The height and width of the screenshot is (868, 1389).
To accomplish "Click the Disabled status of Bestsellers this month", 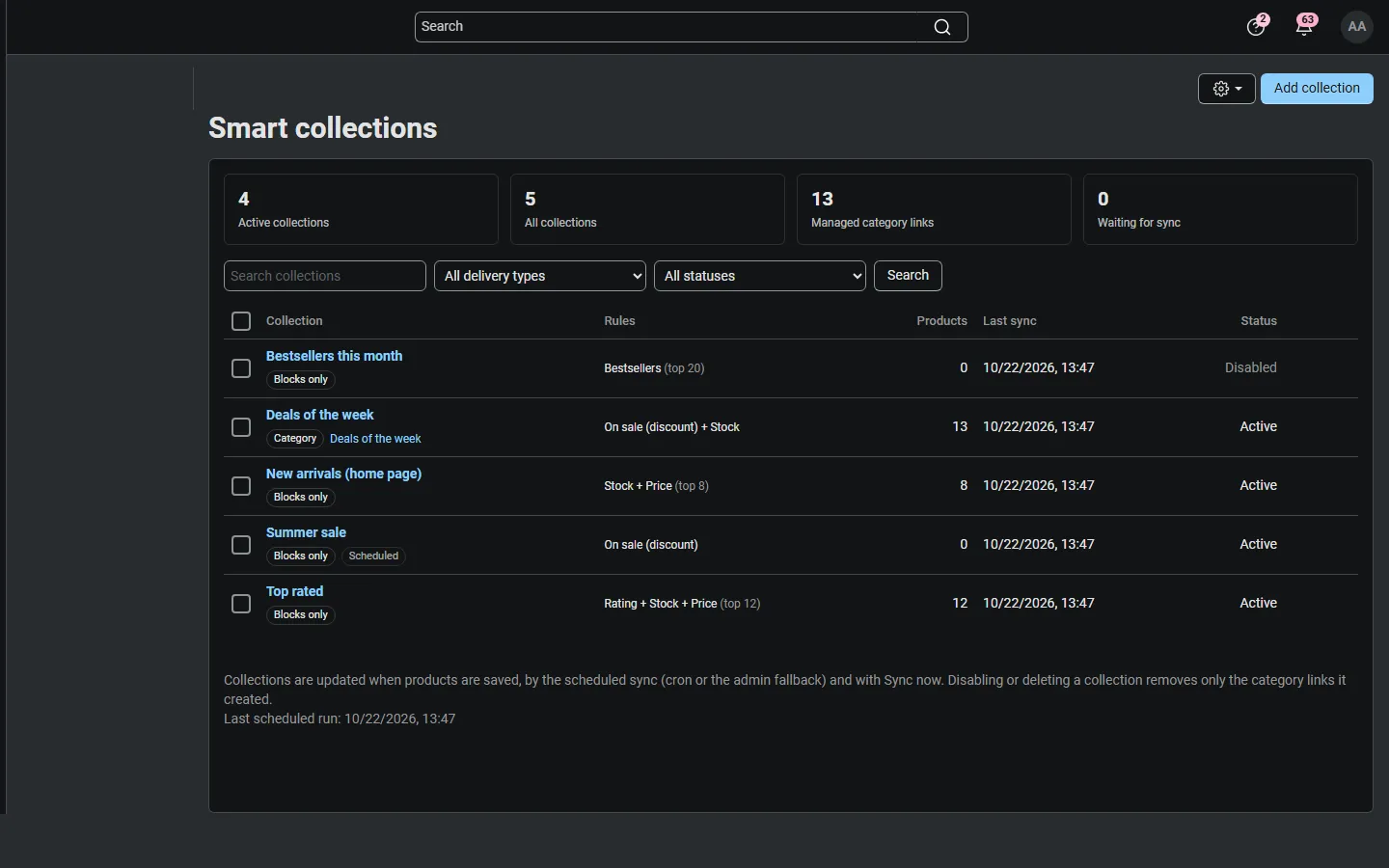I will (1251, 367).
